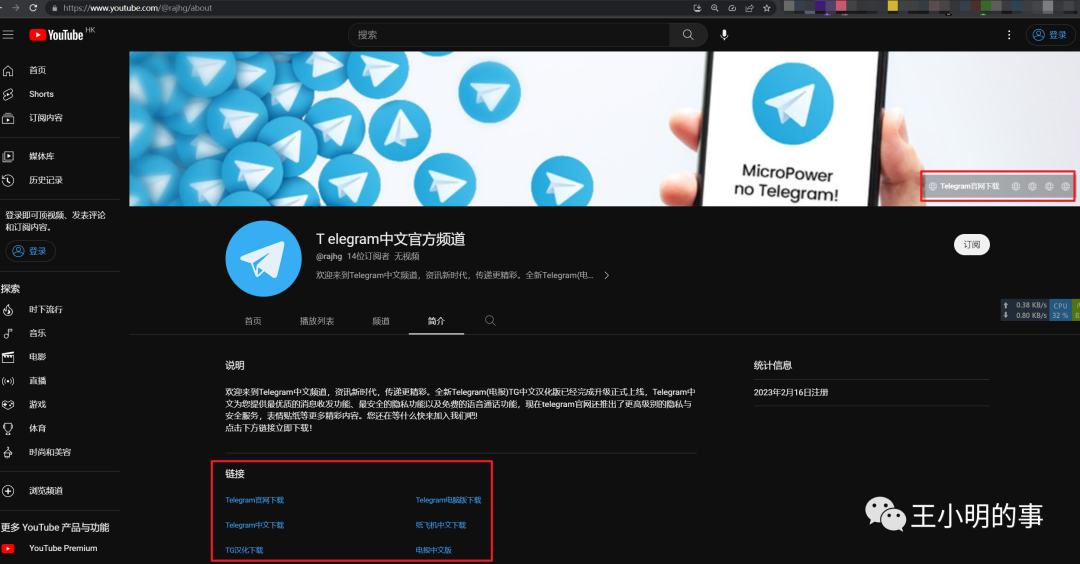Click the 2023年2月16日注册 join date
1080x564 pixels.
coord(791,393)
